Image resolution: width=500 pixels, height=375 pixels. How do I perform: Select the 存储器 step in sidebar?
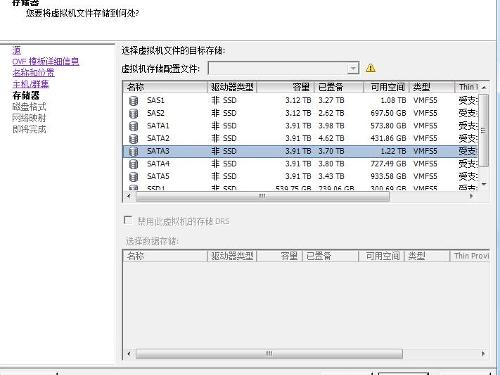click(x=26, y=96)
